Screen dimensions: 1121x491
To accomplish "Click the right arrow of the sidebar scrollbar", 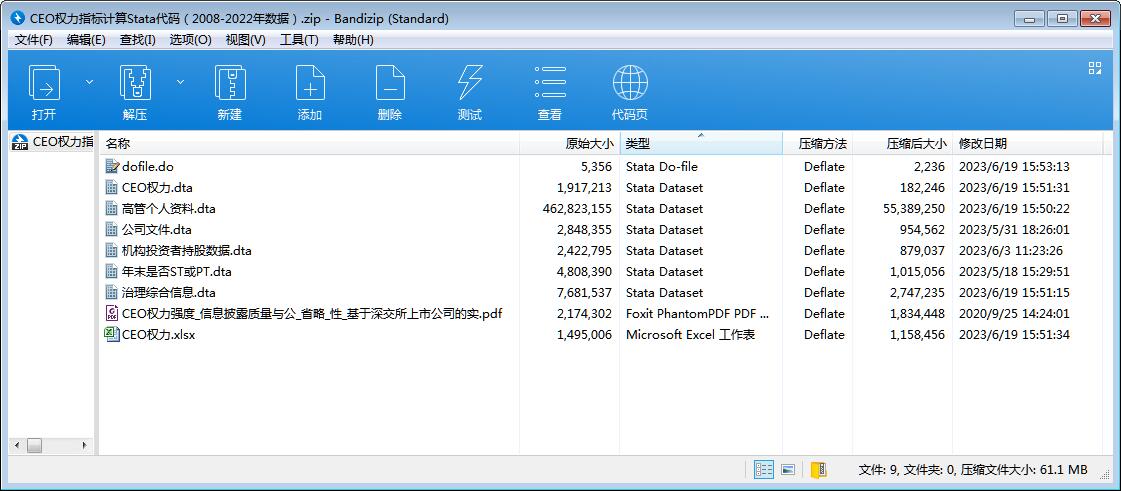I will point(84,445).
